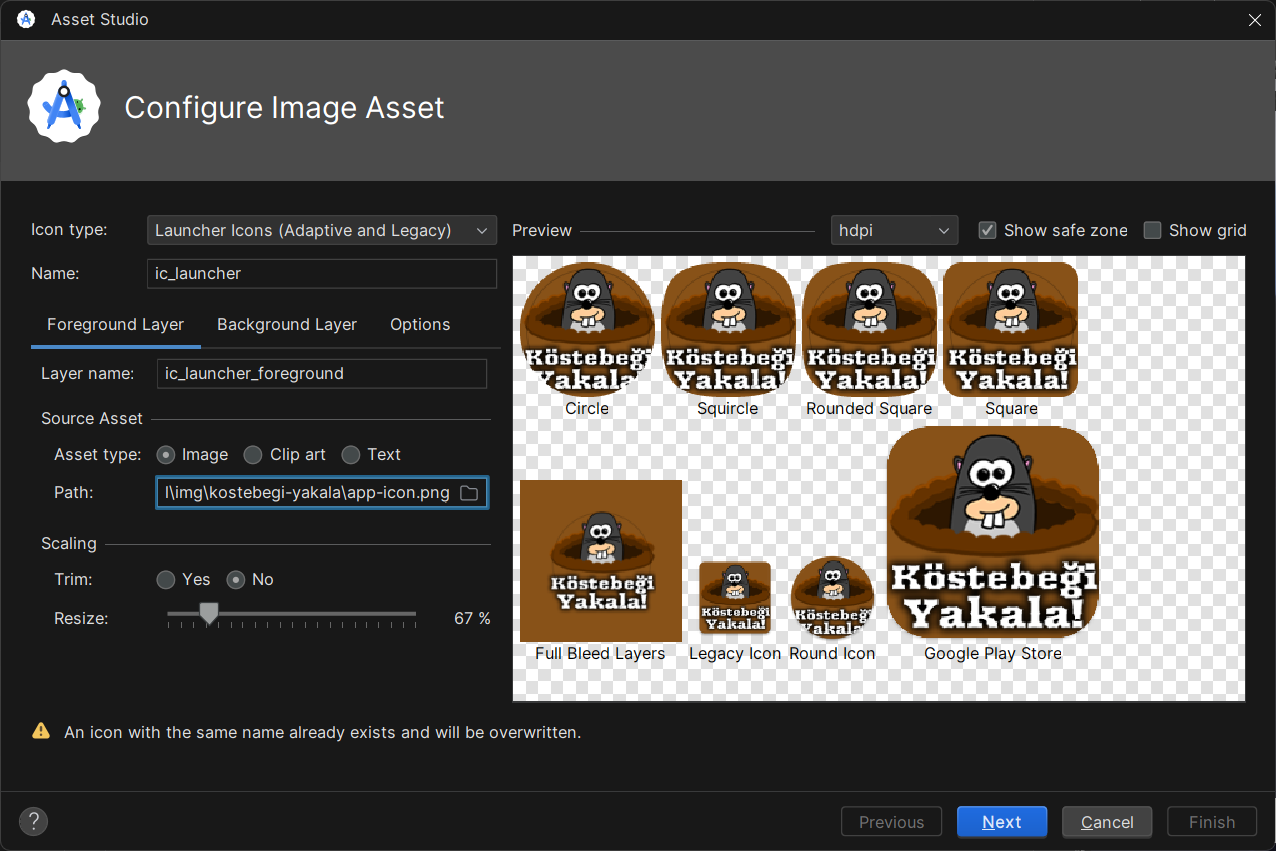Select the Circle icon preview
This screenshot has height=851, width=1276.
point(587,329)
